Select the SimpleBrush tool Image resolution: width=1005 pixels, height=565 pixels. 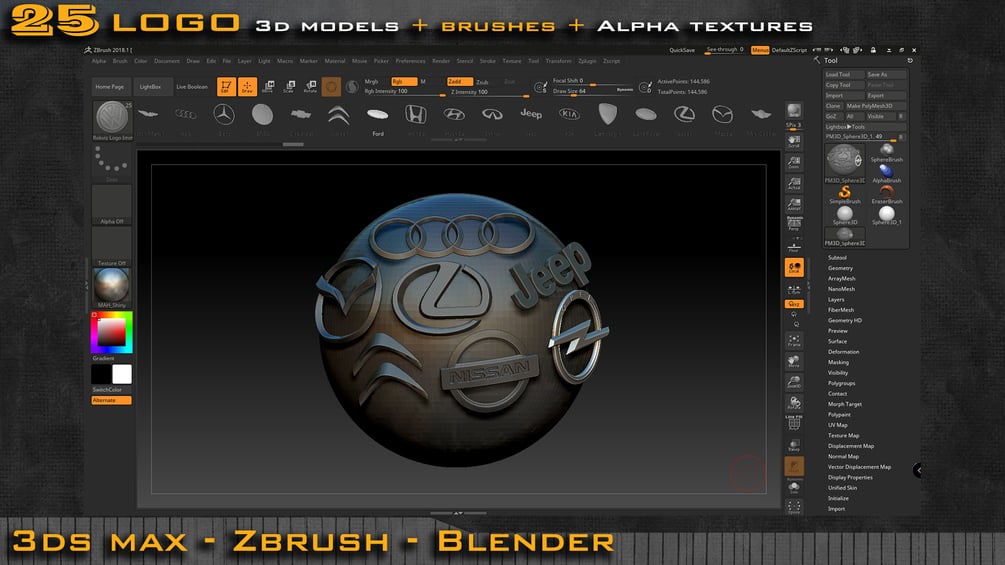coord(844,195)
